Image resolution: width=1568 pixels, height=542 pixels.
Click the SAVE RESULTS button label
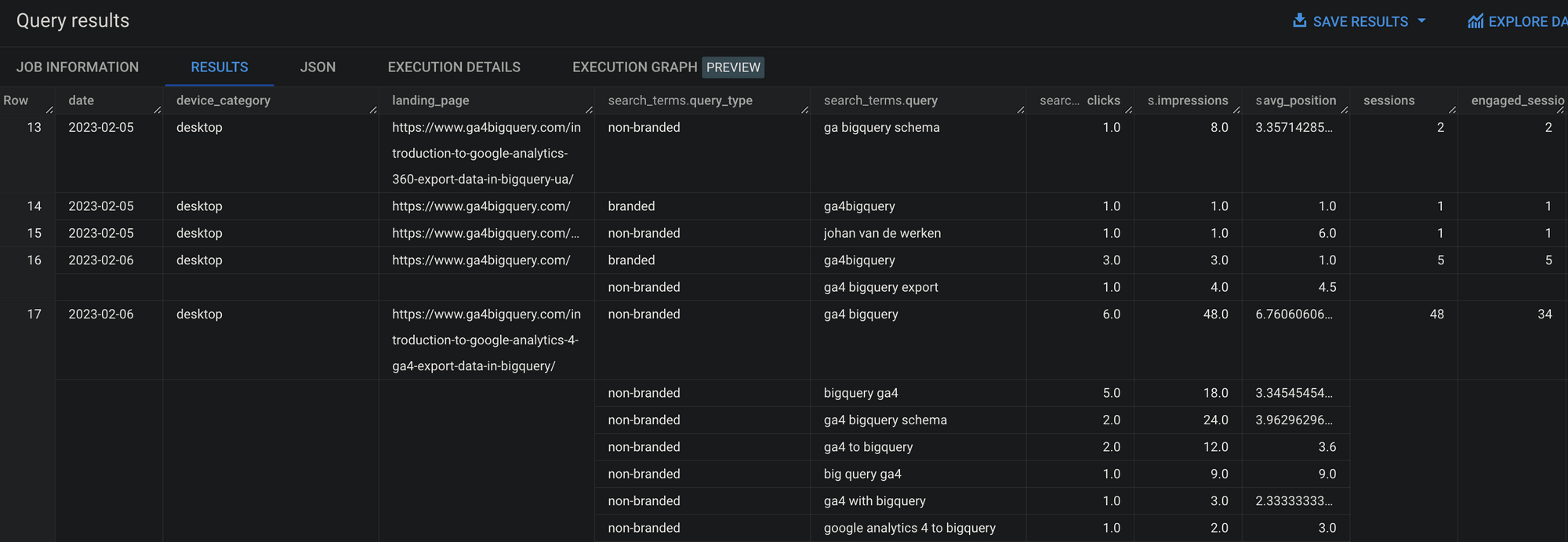(x=1360, y=22)
